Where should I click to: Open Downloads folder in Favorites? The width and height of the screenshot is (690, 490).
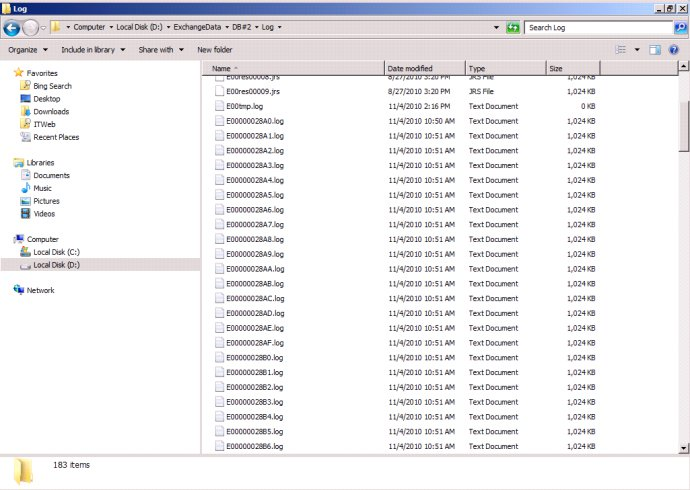tap(51, 112)
